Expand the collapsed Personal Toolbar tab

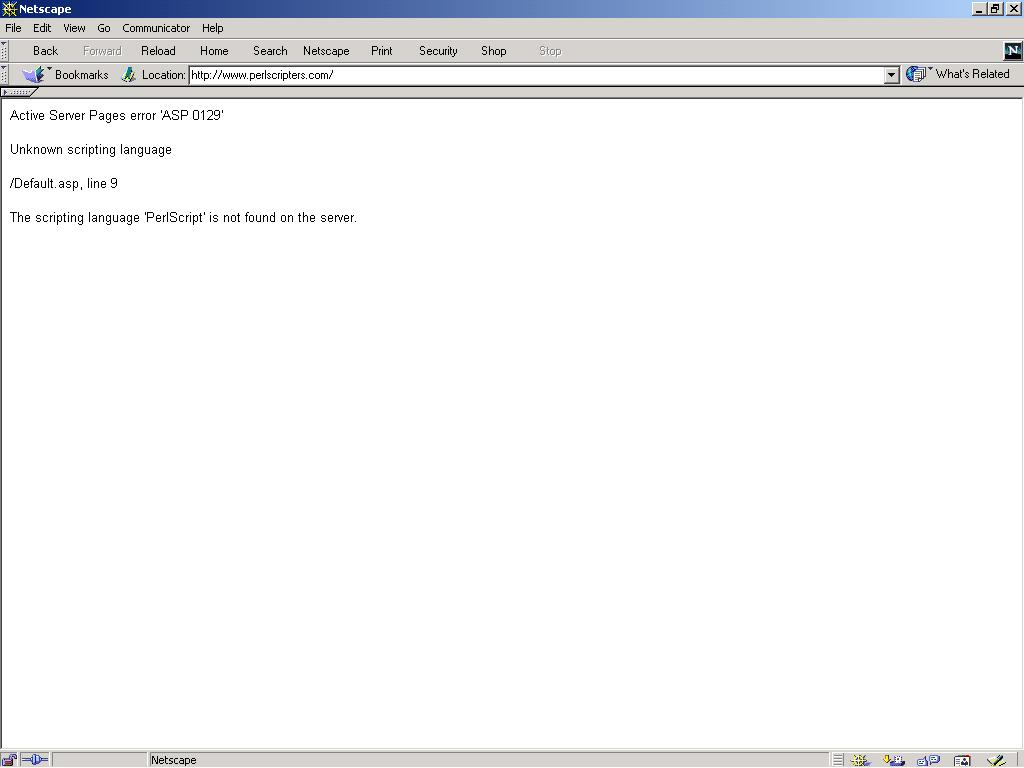(x=18, y=93)
